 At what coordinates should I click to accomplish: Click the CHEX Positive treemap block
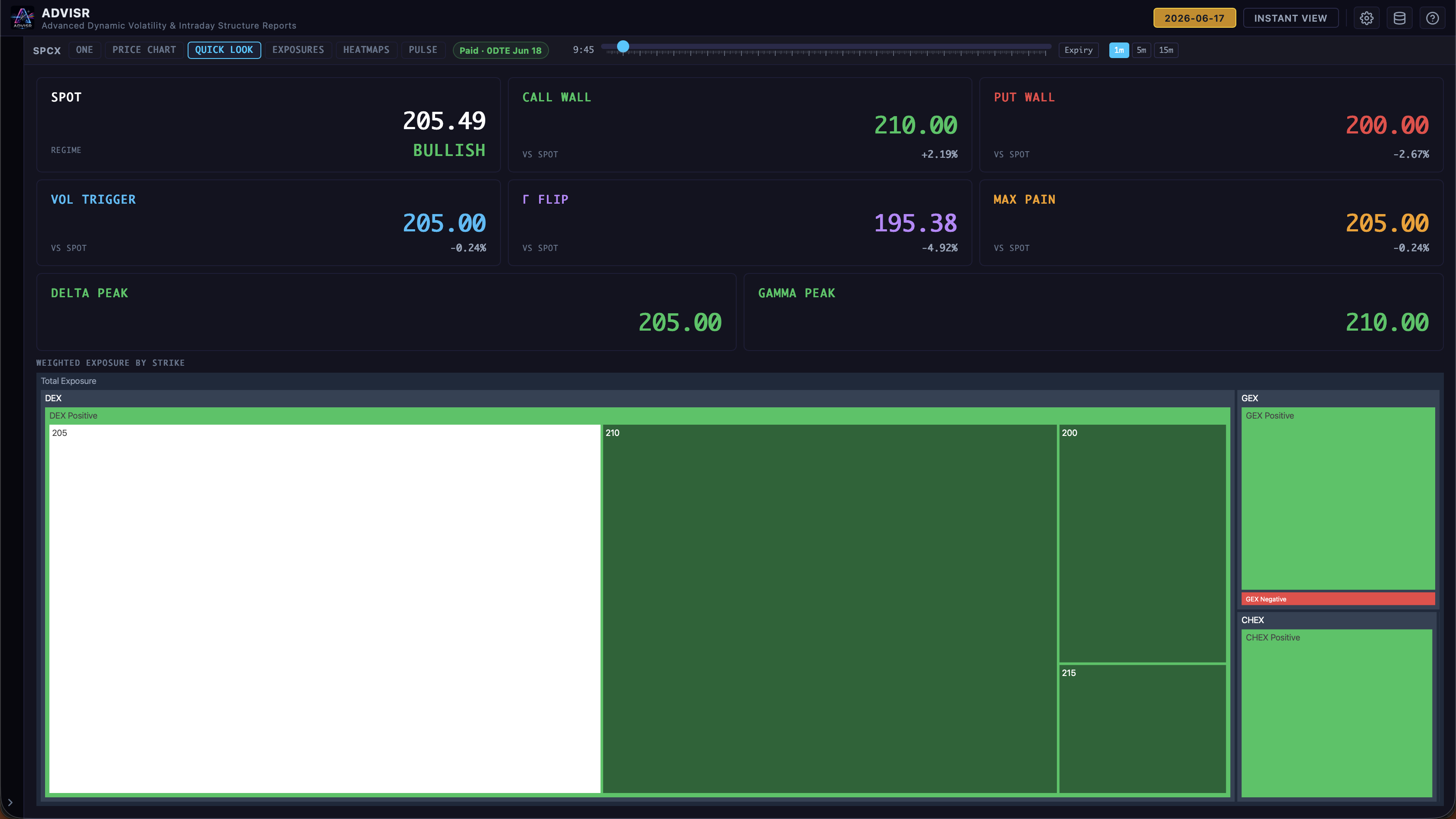coord(1337,713)
